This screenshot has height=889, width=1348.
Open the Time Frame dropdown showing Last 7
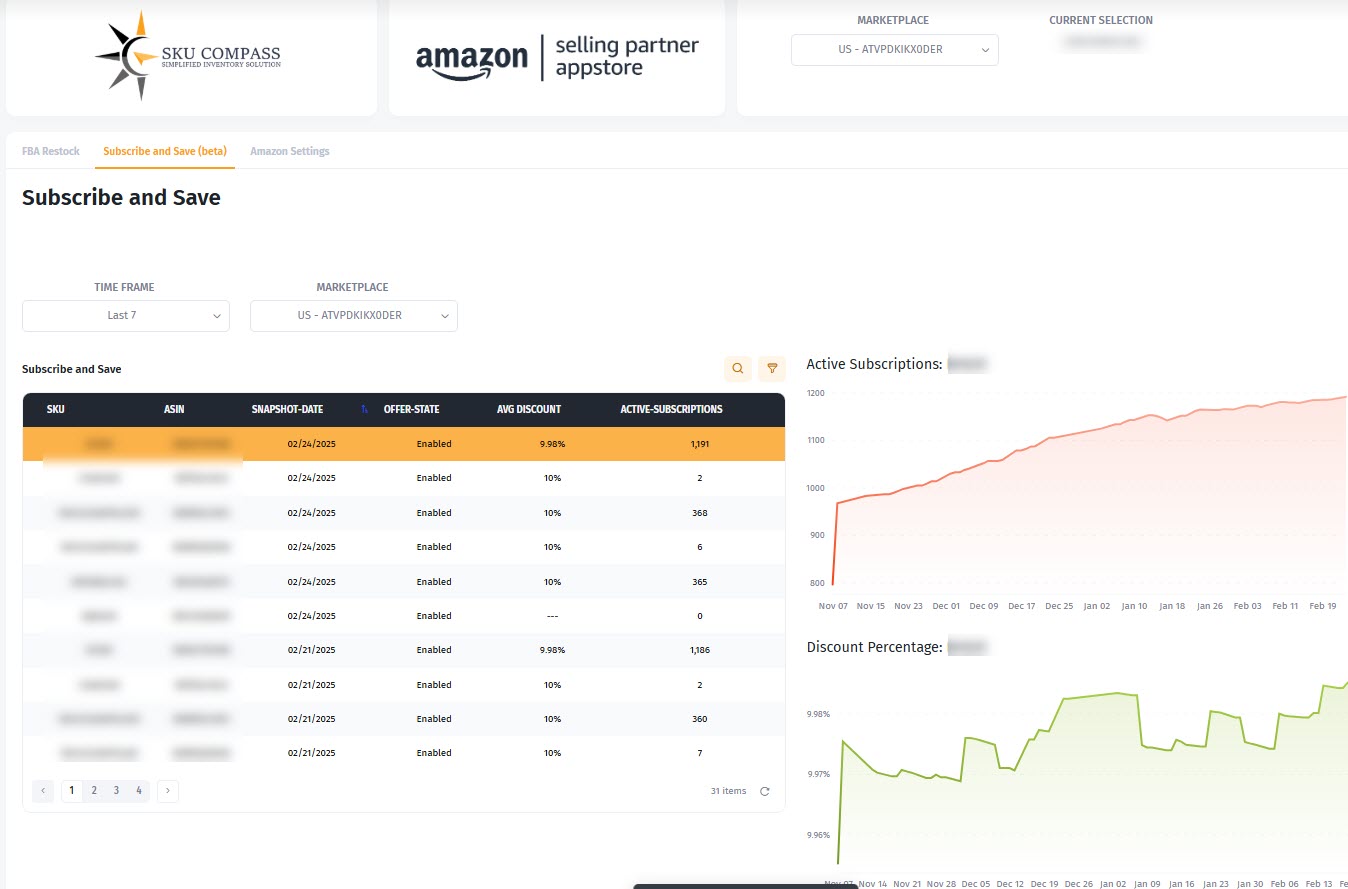tap(126, 316)
